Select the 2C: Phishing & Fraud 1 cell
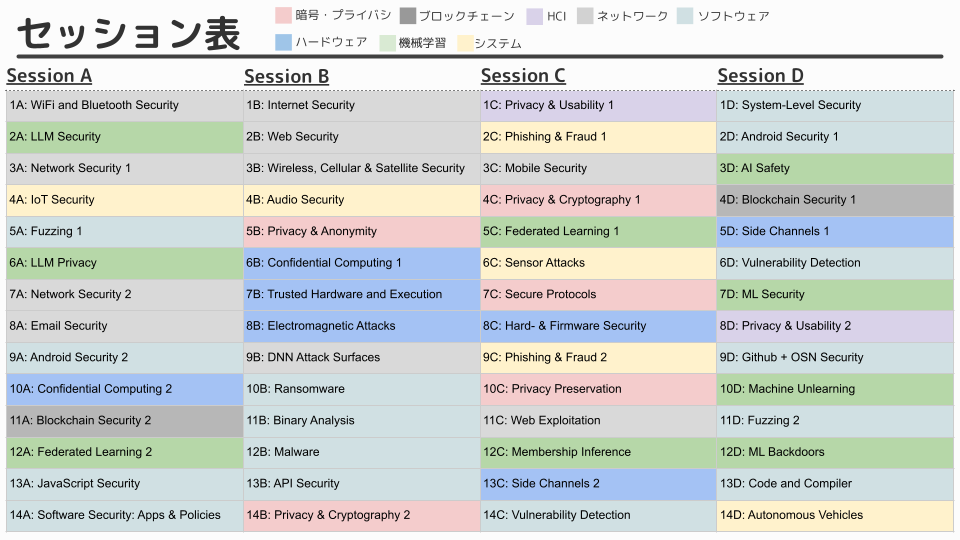The height and width of the screenshot is (540, 960). tap(599, 137)
